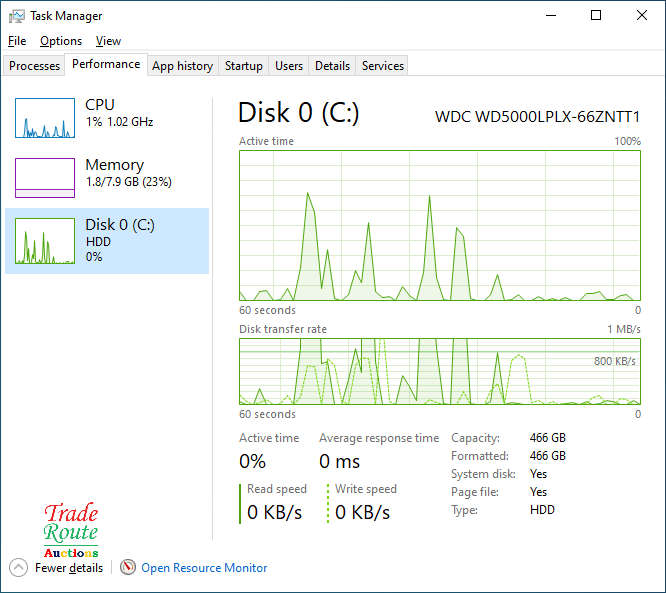Screen dimensions: 666x593
Task: Open the View menu
Action: tap(108, 41)
